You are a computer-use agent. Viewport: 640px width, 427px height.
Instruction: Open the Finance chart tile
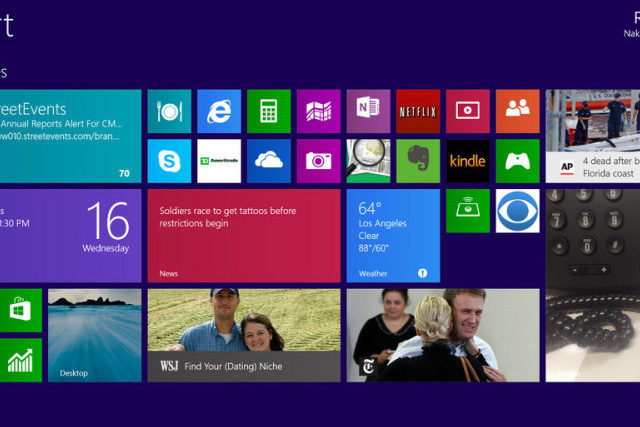[20, 360]
